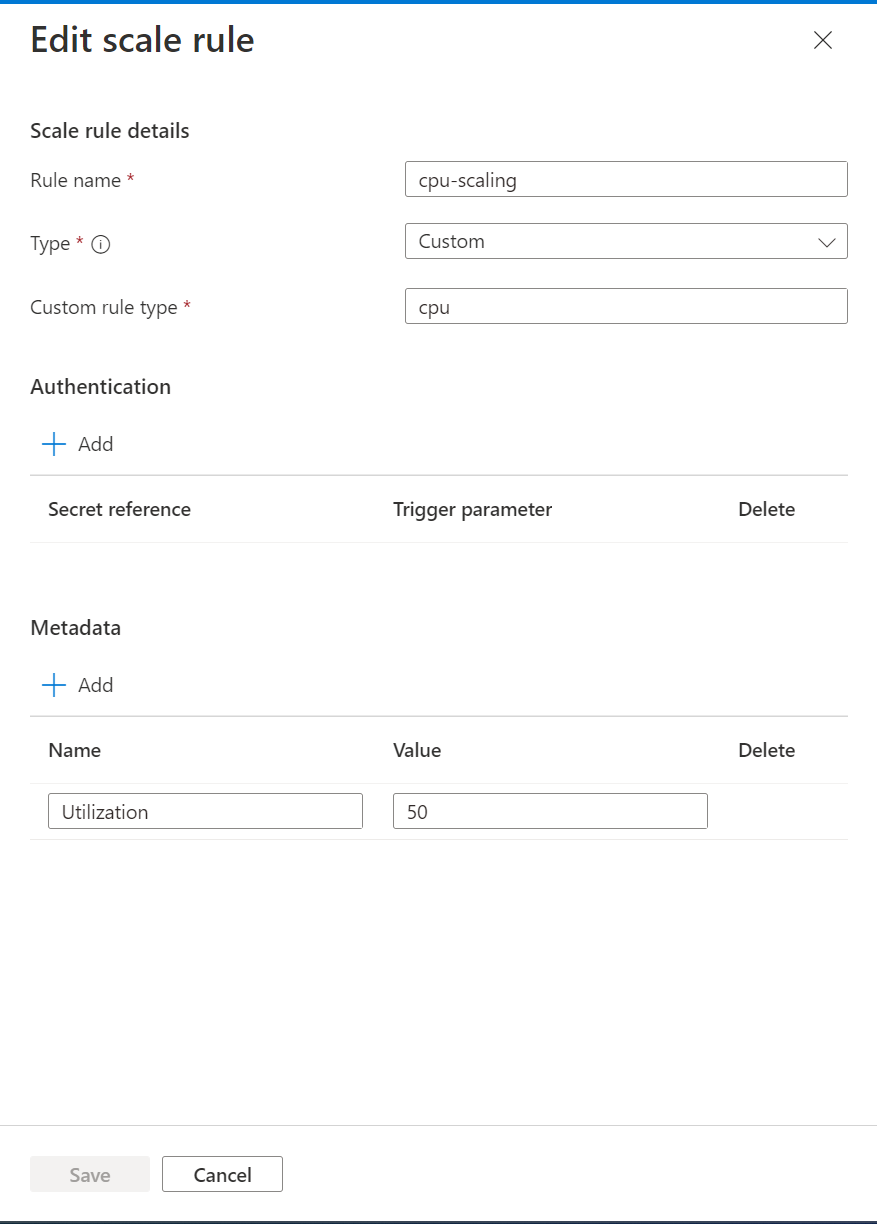This screenshot has width=877, height=1224.
Task: Click the Delete header in the Metadata table
Action: [x=766, y=750]
